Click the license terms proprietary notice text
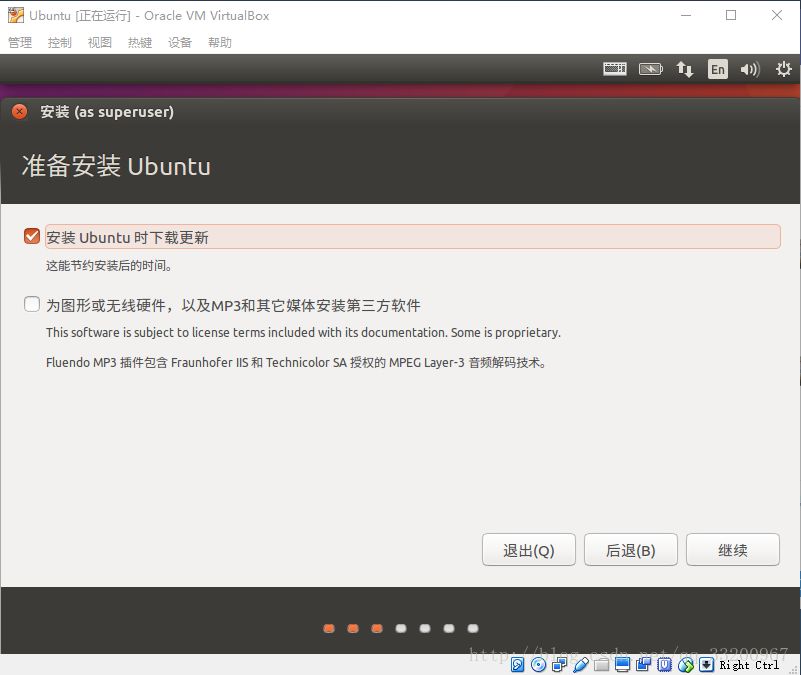Screen dimensions: 801x675 303,333
